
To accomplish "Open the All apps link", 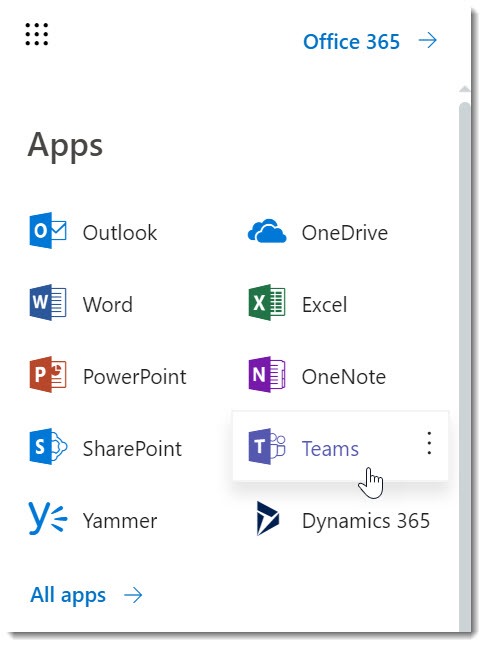I will 68,595.
